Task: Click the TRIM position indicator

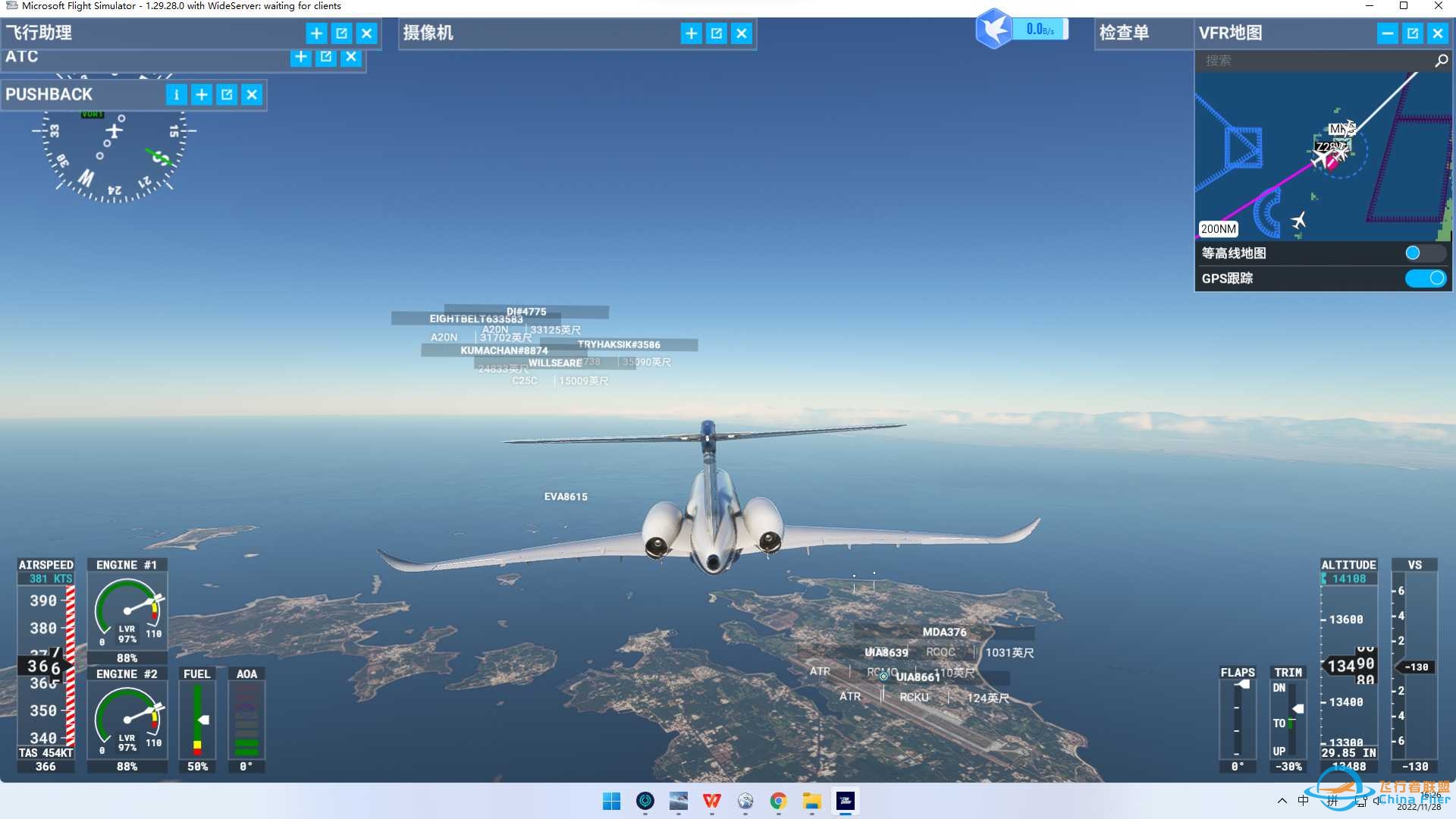Action: (x=1288, y=719)
